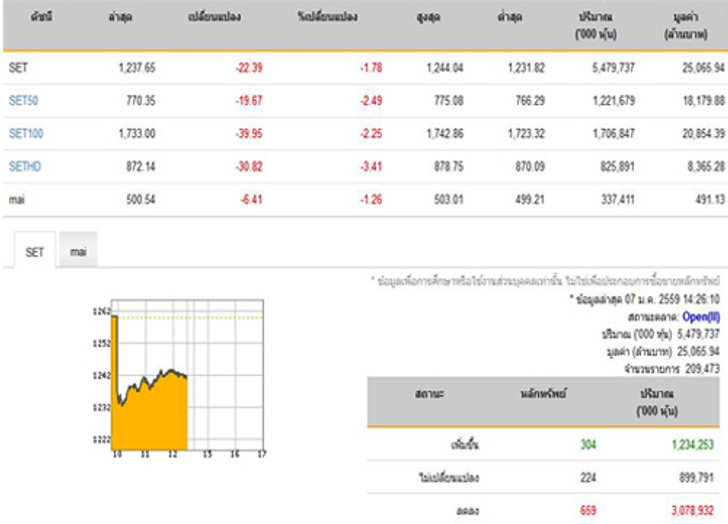Screen dimensions: 728x524
Task: Click the Open(II) market status text
Action: pyautogui.click(x=701, y=317)
